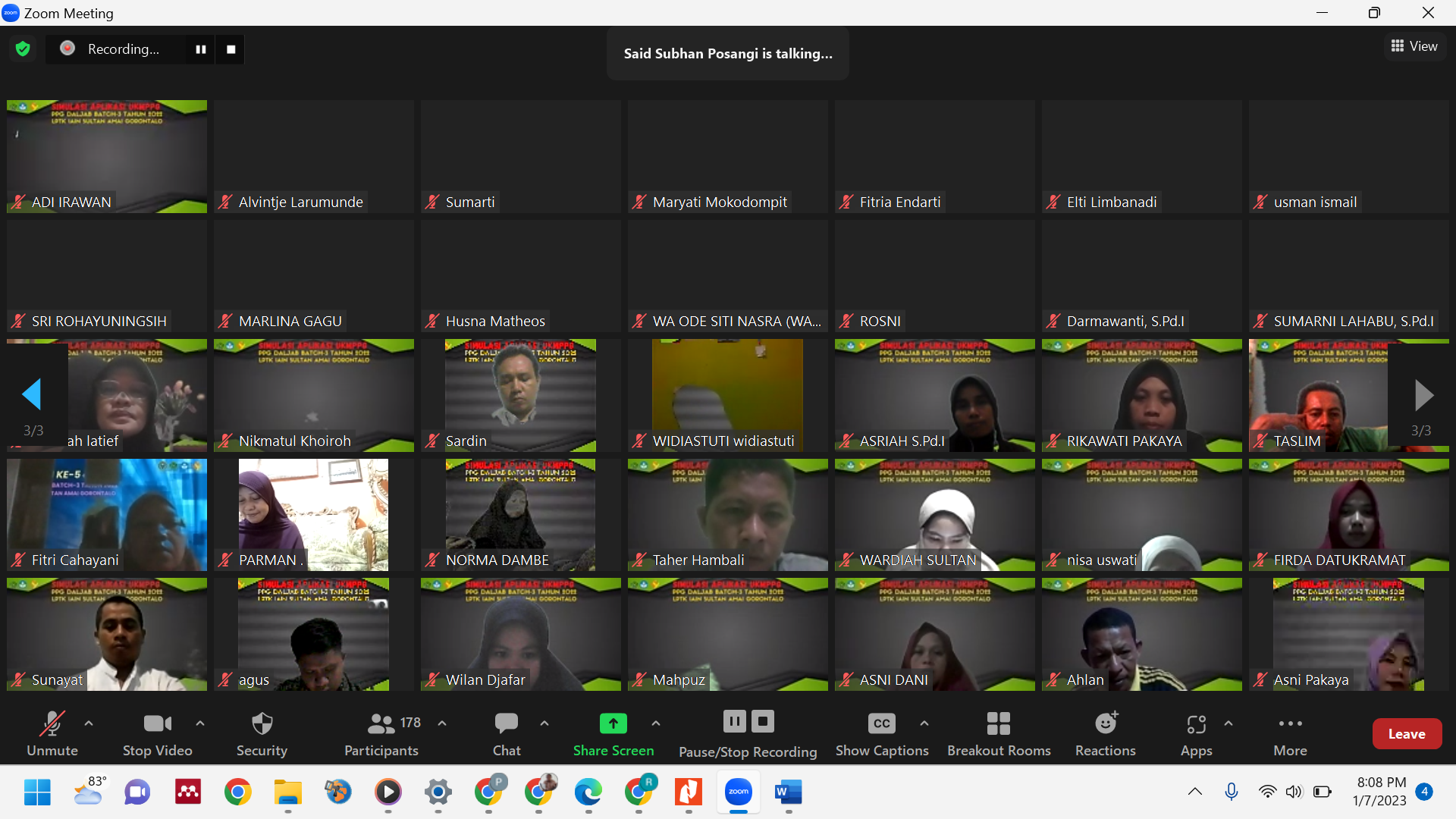Expand video options arrow next to Stop Video
Screen dimensions: 1456x819
(x=200, y=723)
